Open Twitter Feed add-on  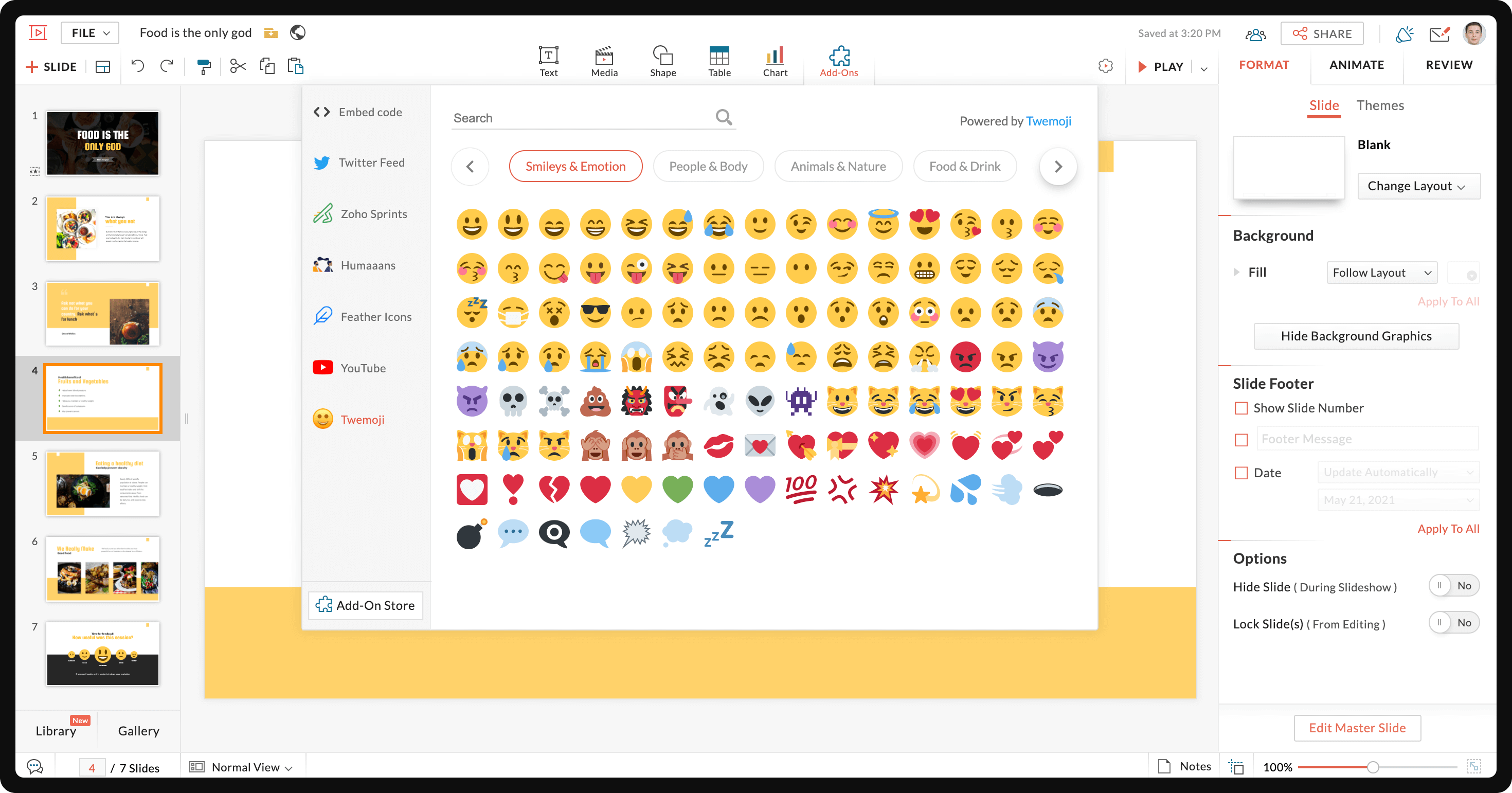click(371, 163)
